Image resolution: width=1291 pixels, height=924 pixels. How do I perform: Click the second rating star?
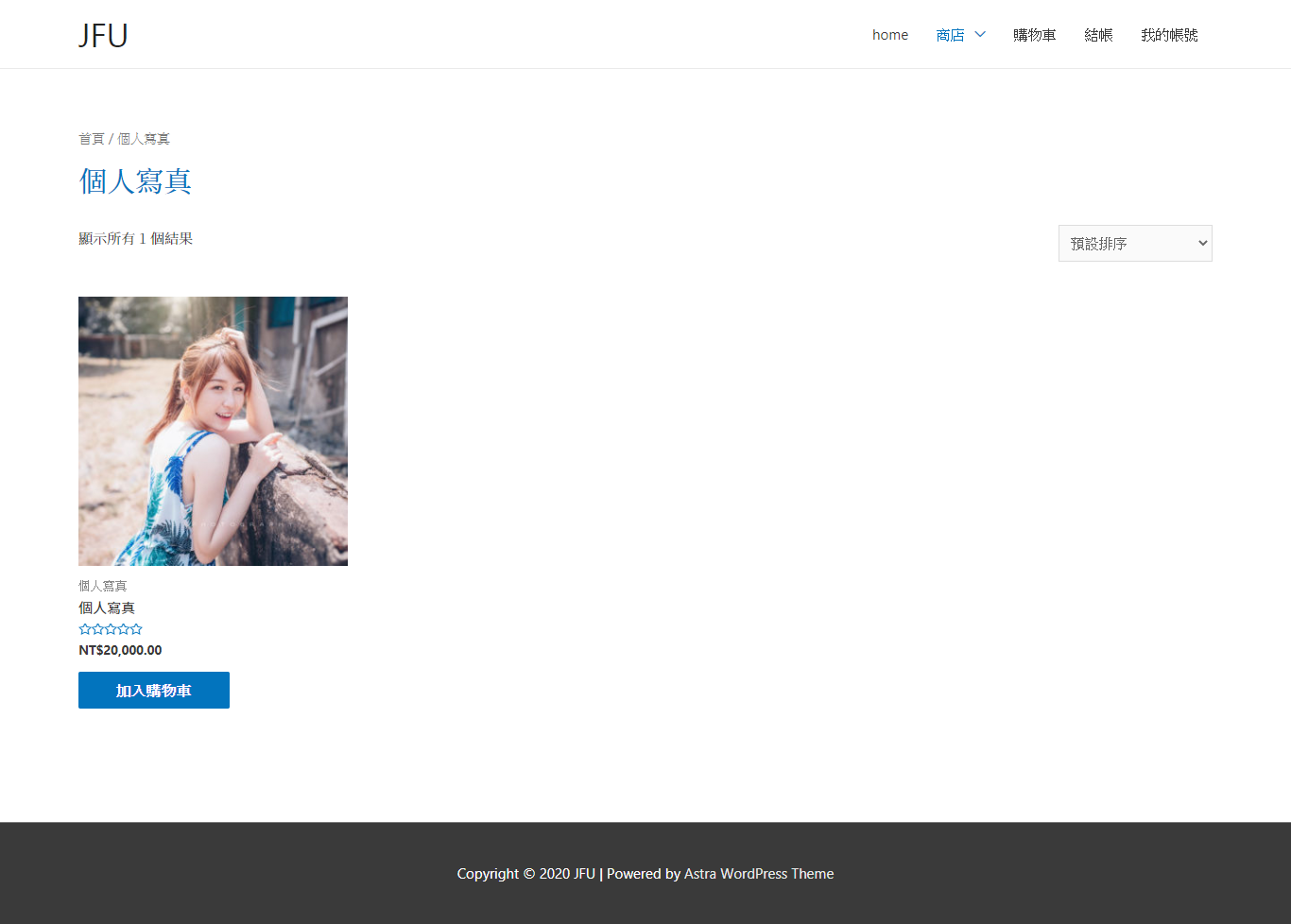tap(97, 629)
